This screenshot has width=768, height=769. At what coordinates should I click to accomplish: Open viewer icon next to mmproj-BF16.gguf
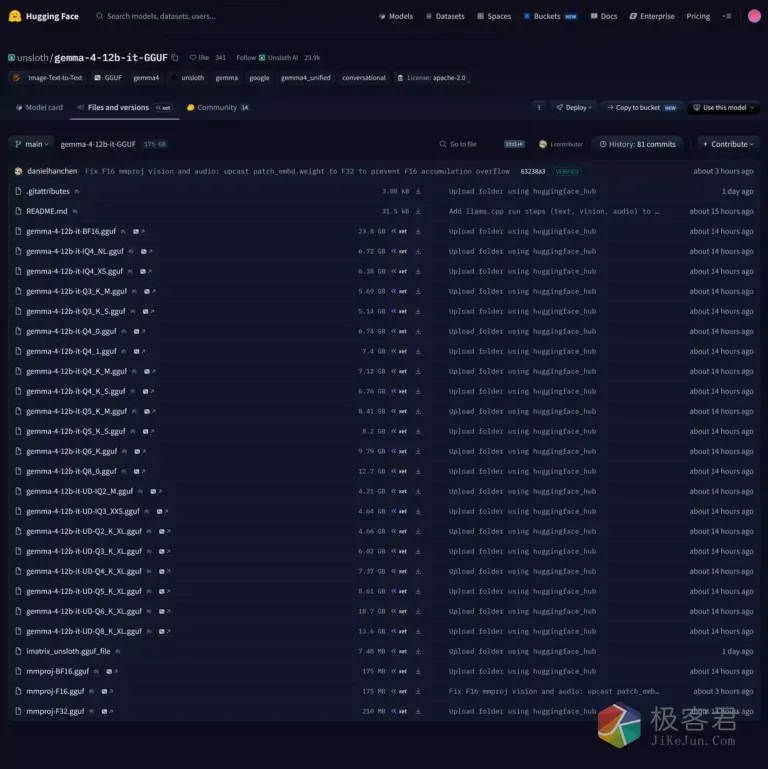tap(112, 671)
